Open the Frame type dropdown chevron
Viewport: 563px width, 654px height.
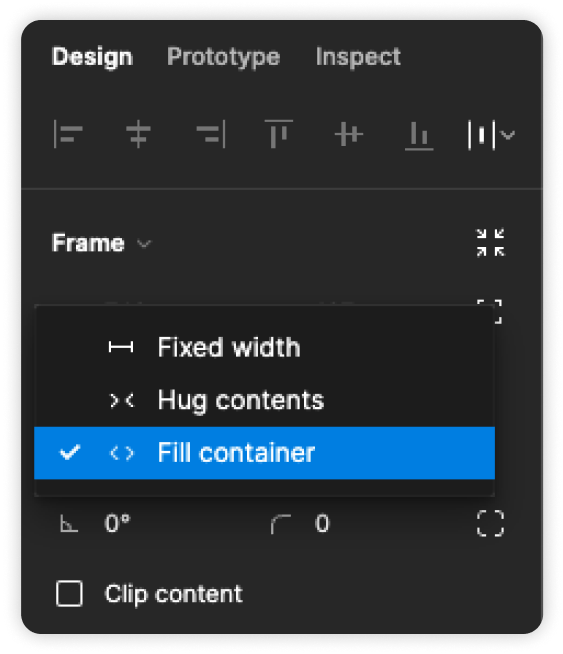point(144,244)
